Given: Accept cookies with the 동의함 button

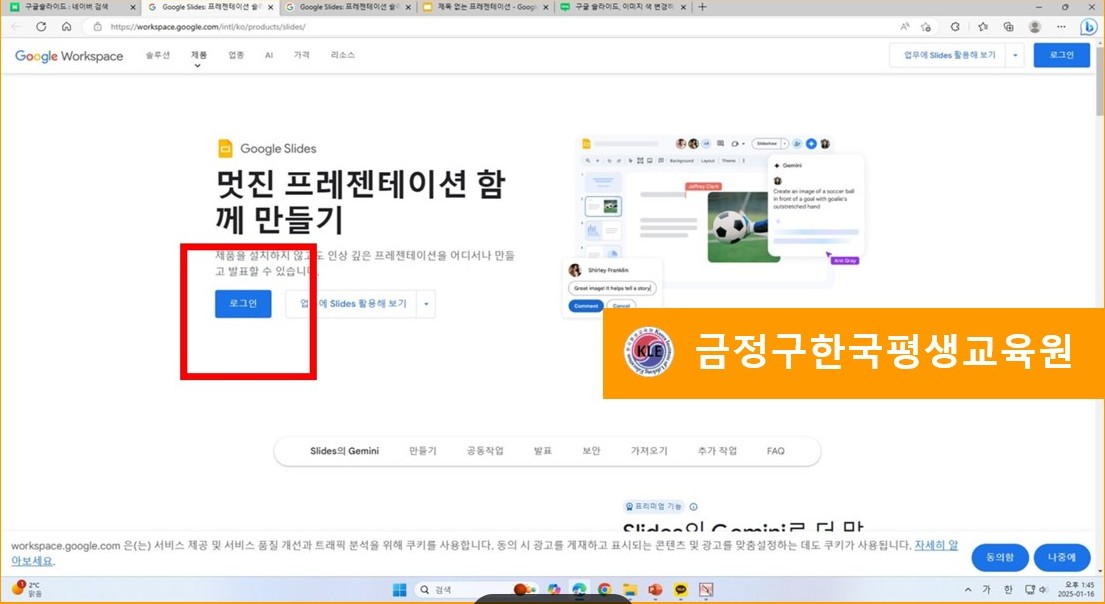Looking at the screenshot, I should (1000, 557).
